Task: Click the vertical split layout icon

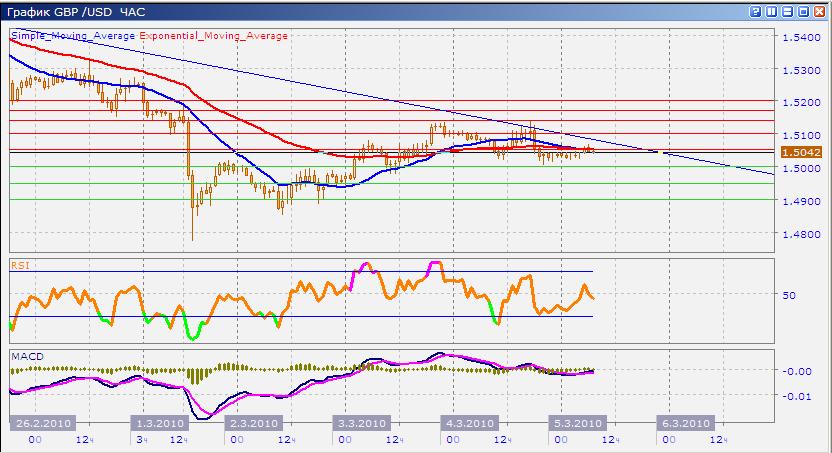Action: [x=771, y=11]
